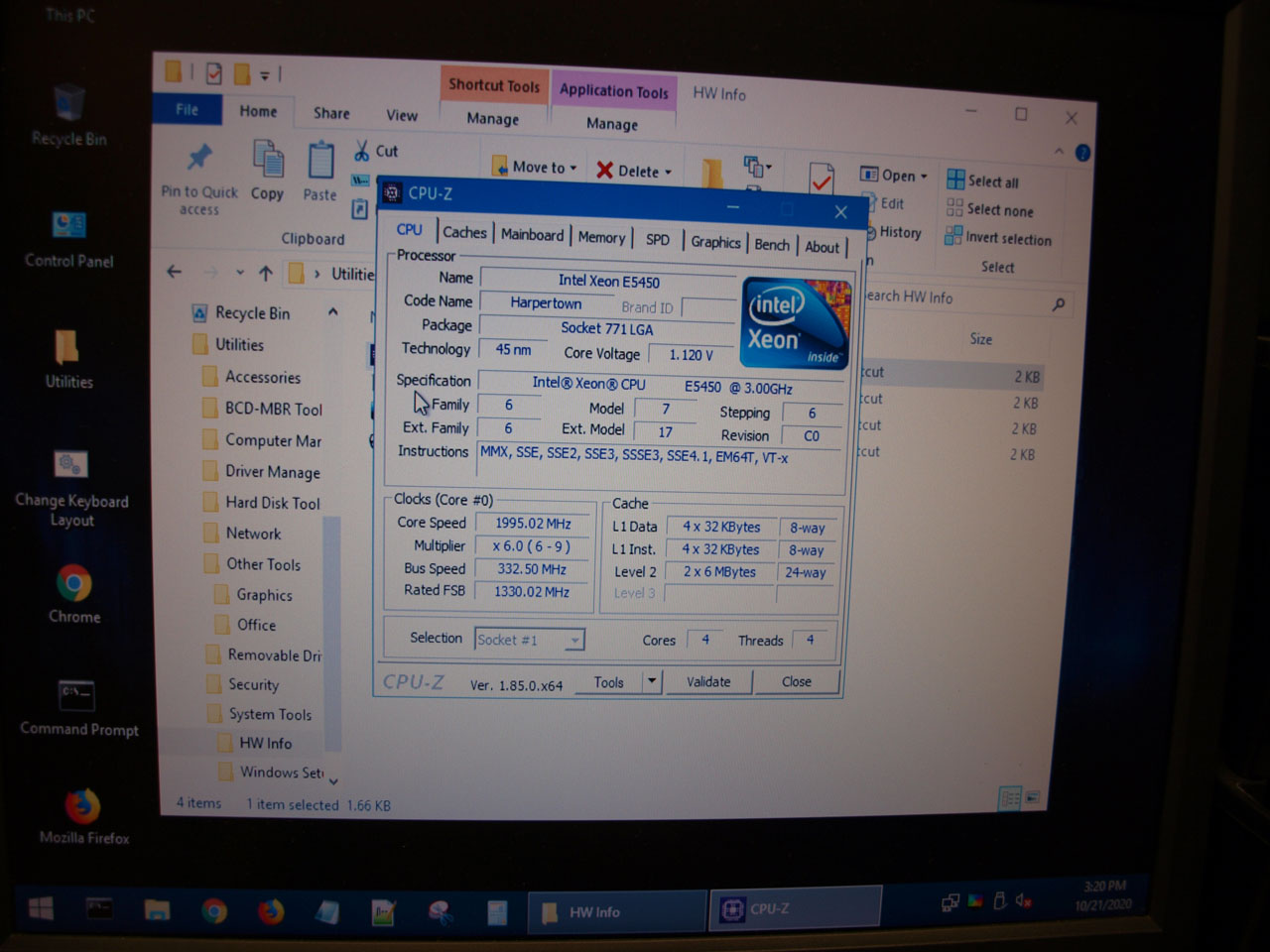This screenshot has width=1270, height=952.
Task: Collapse the Explorer ribbon with the chevron
Action: pos(1059,152)
